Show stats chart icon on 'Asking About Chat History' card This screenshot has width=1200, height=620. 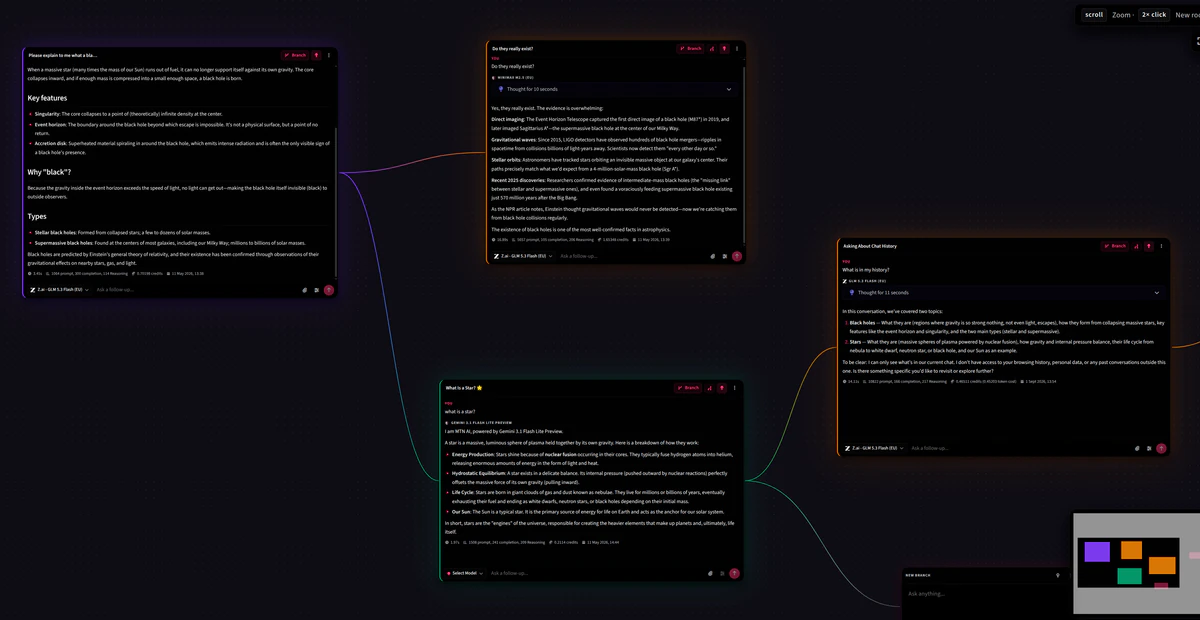pos(1137,246)
